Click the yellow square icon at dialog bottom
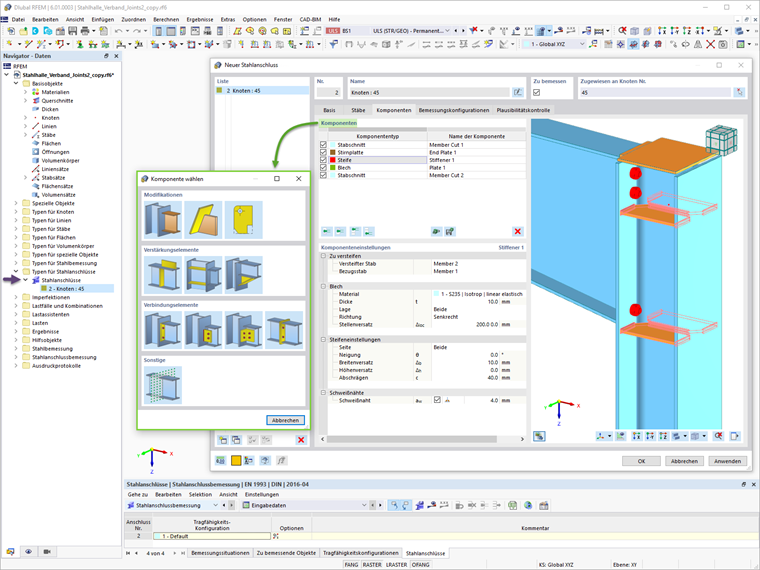The width and height of the screenshot is (760, 570). [236, 460]
